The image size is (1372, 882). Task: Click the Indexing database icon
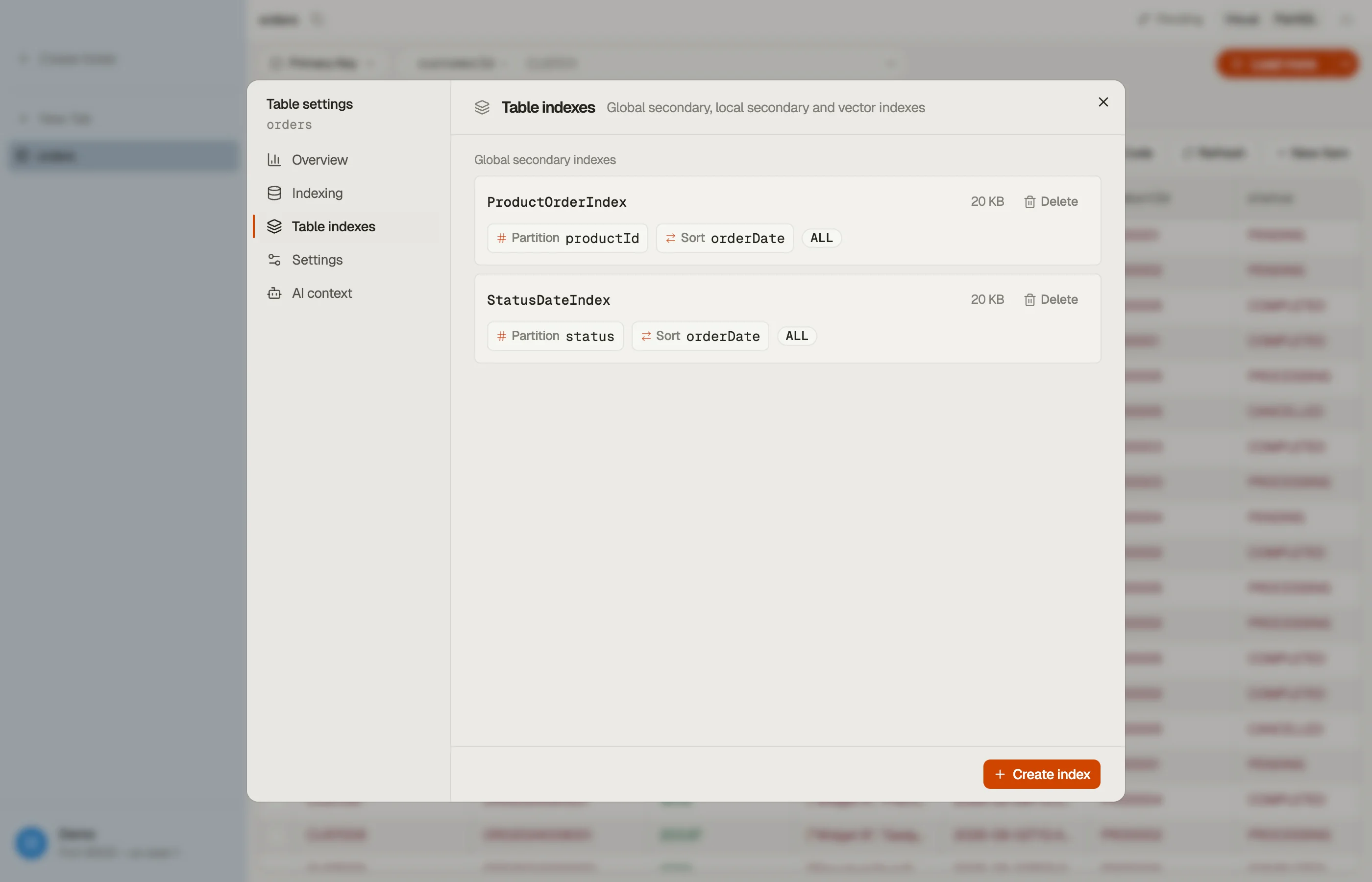(x=274, y=193)
